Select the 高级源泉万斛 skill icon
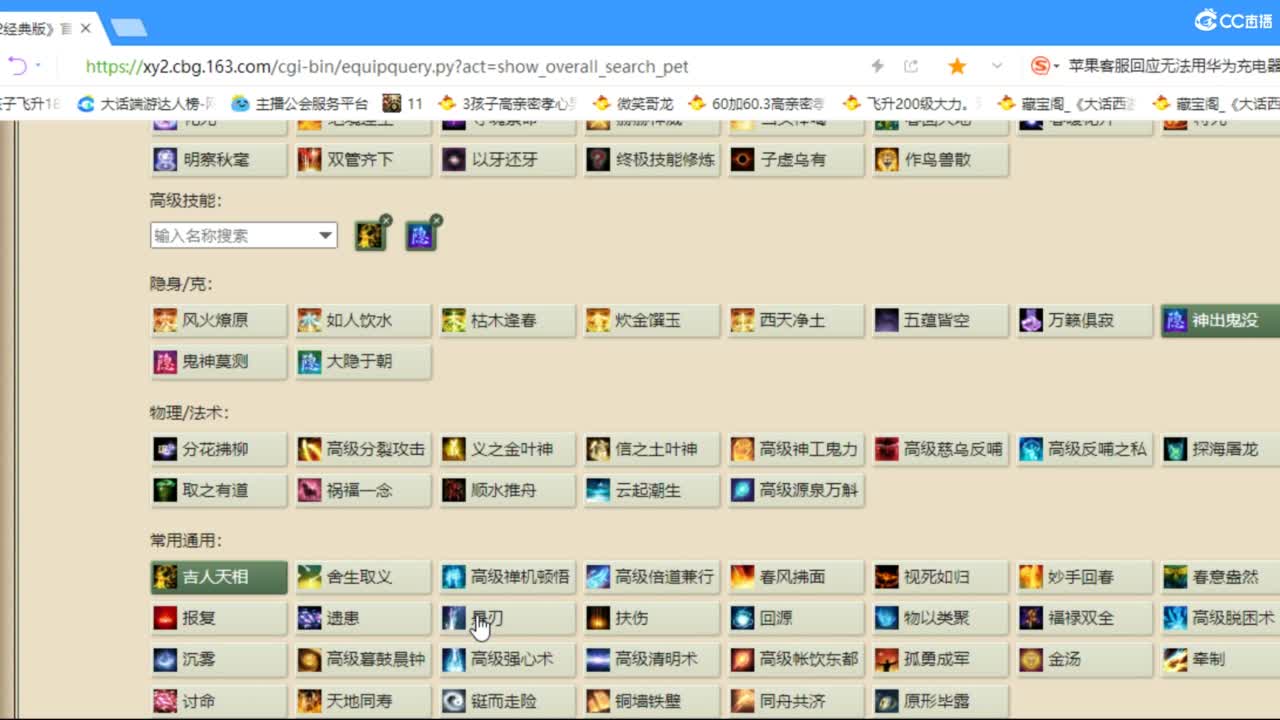 coord(743,491)
